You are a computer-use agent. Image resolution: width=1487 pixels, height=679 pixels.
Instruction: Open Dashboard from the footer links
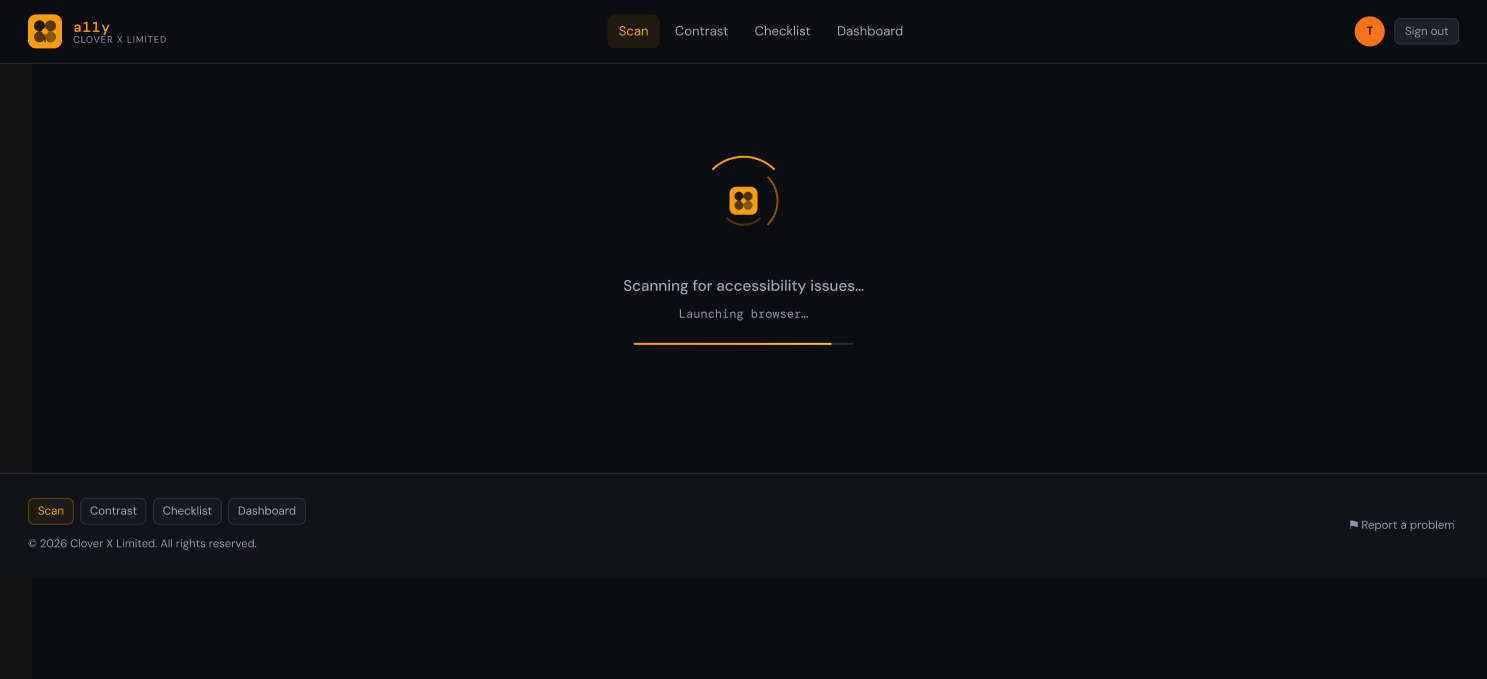pyautogui.click(x=267, y=511)
